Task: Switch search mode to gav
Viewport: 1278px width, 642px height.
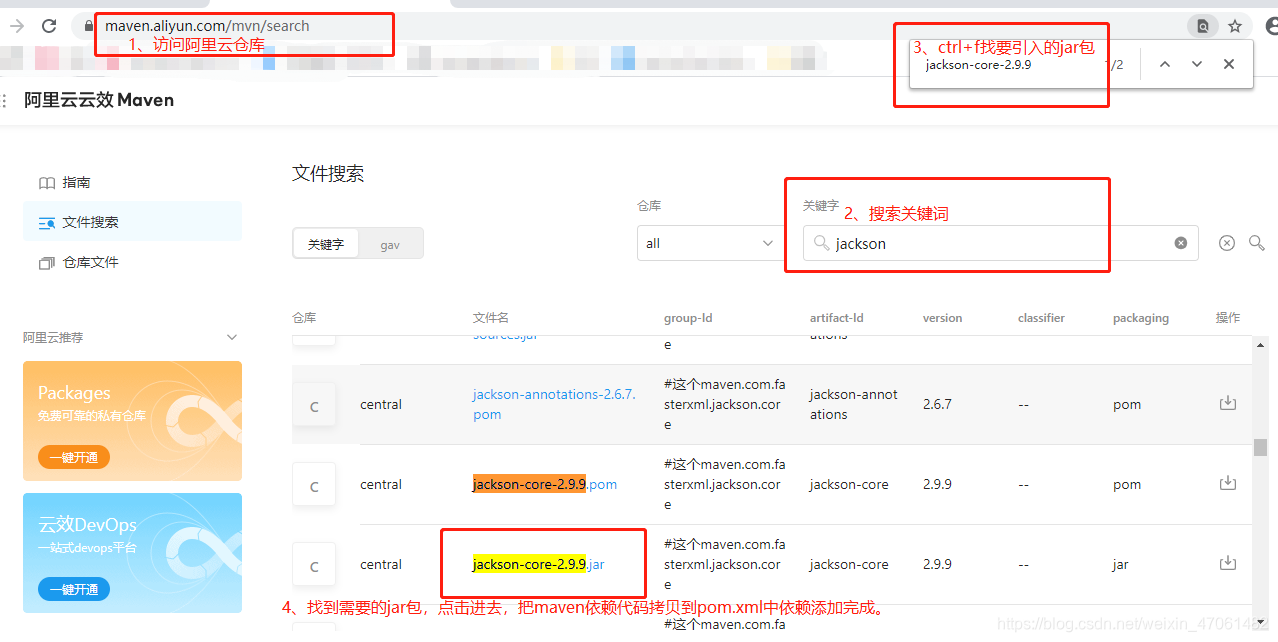Action: (390, 242)
